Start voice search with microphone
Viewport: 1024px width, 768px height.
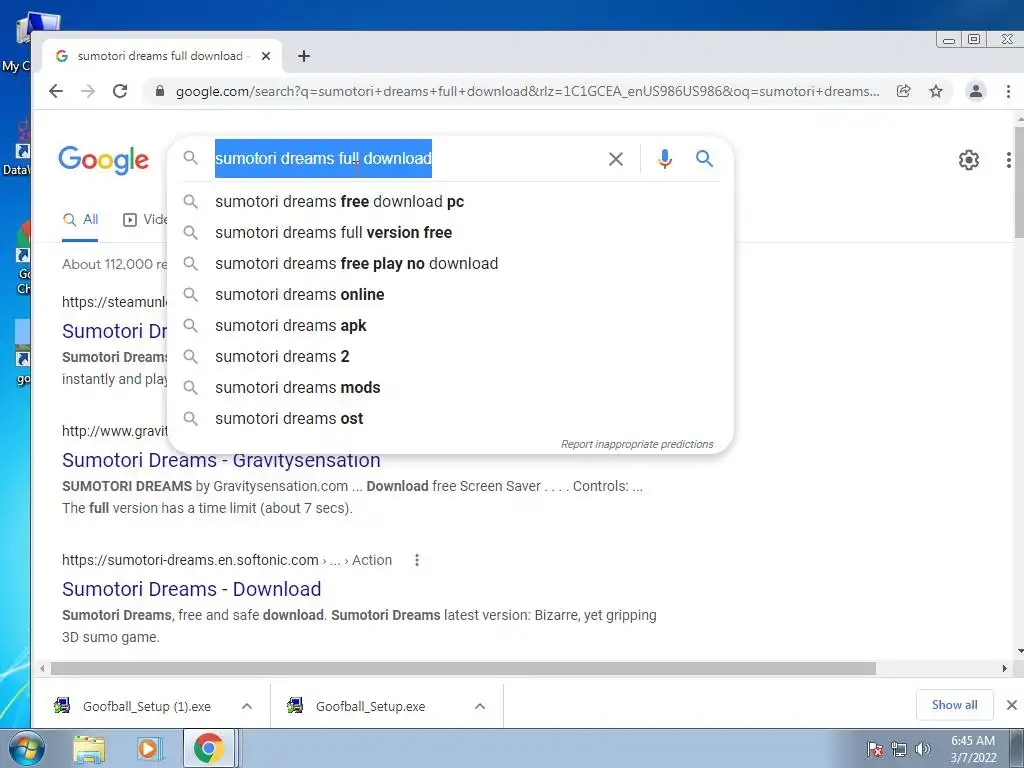(x=665, y=159)
